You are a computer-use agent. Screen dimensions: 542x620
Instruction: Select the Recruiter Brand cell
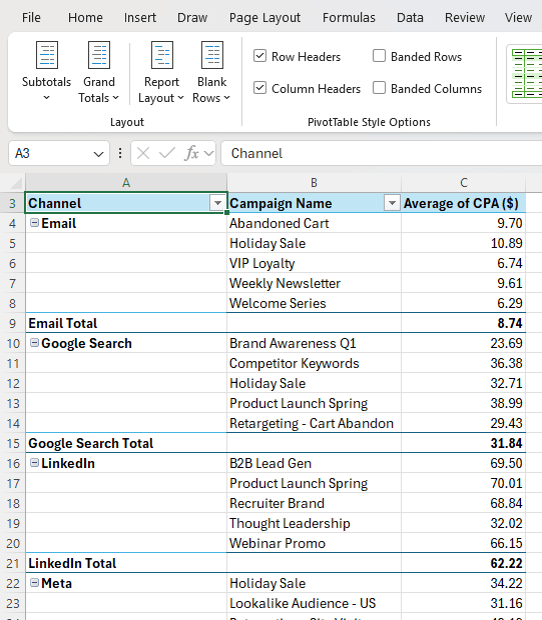click(x=314, y=503)
